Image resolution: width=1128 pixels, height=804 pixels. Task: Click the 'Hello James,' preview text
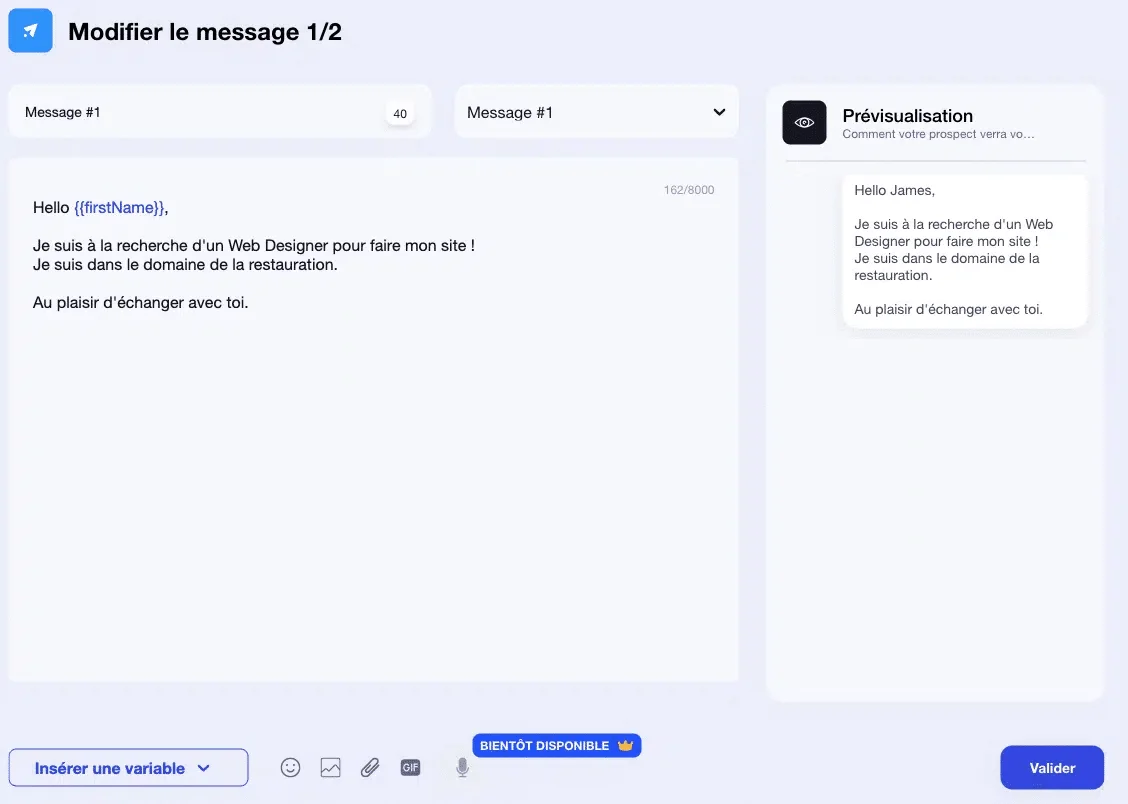point(894,191)
